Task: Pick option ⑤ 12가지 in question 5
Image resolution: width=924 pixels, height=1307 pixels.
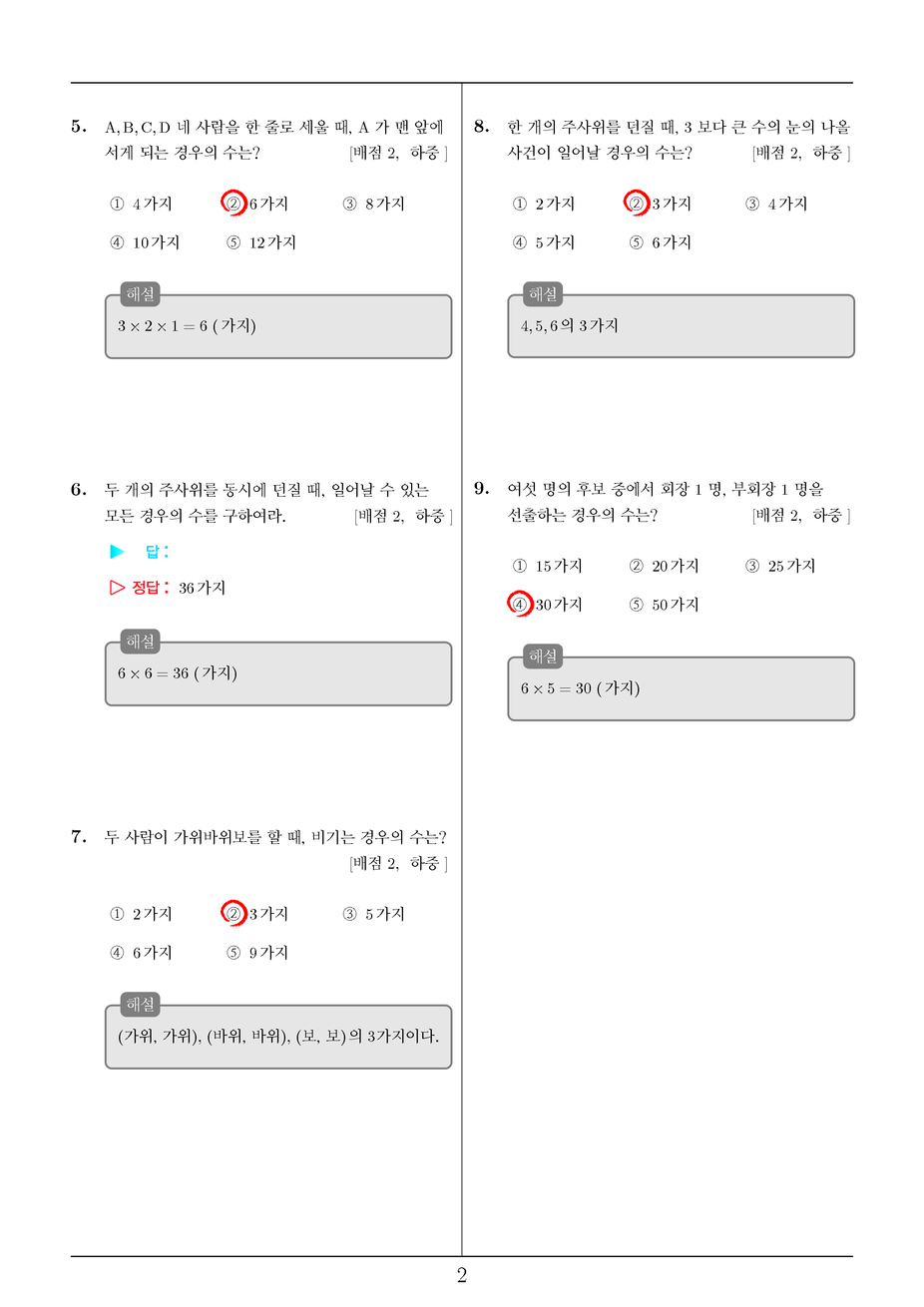Action: (260, 242)
